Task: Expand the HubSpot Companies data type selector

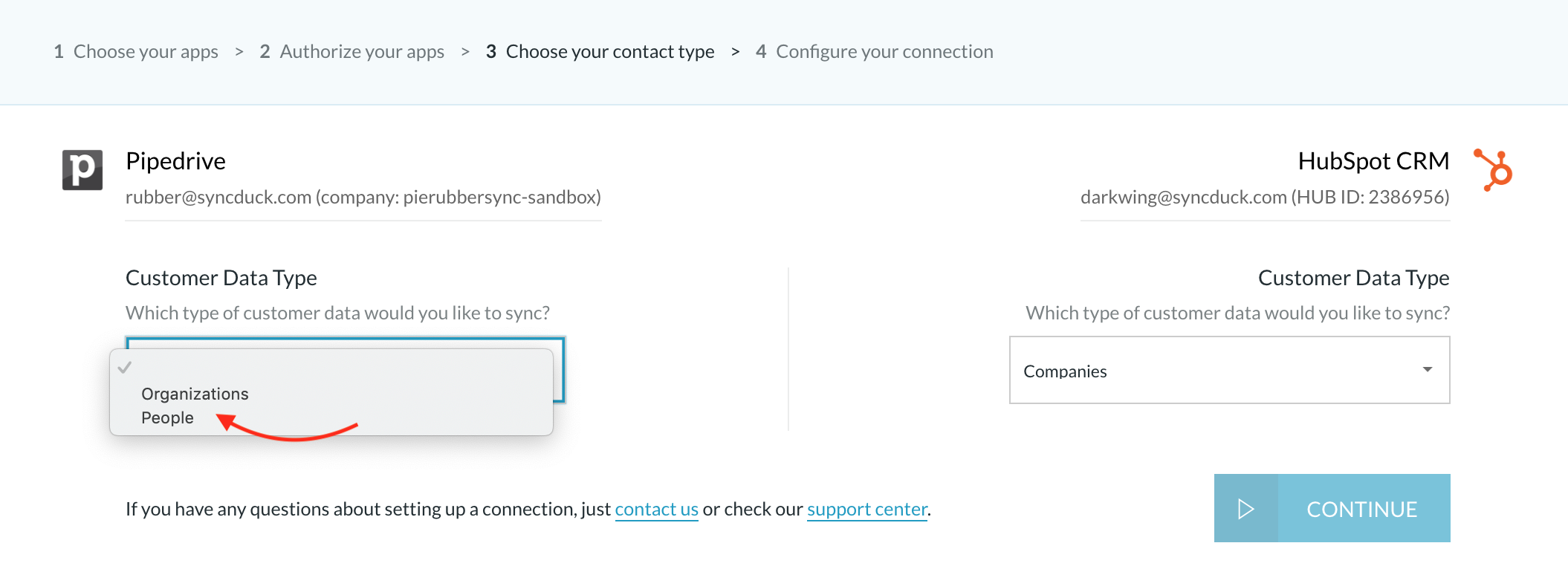Action: click(1229, 370)
